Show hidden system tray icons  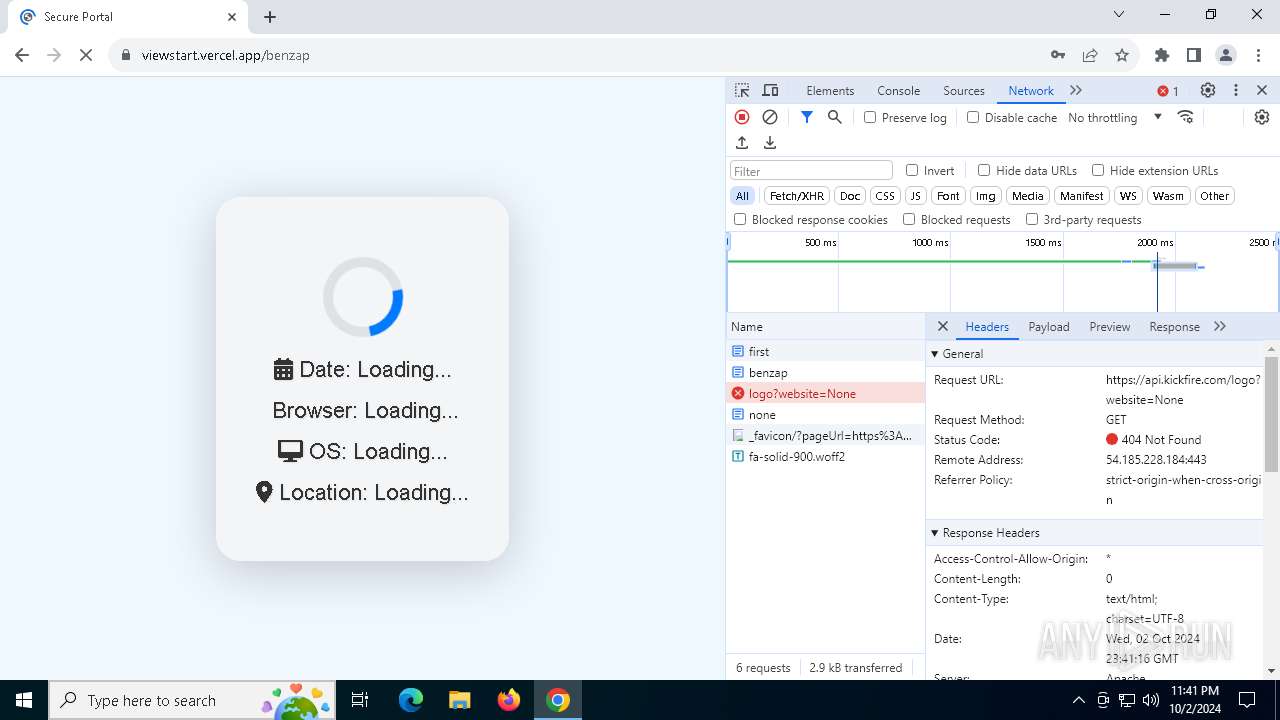click(1079, 700)
